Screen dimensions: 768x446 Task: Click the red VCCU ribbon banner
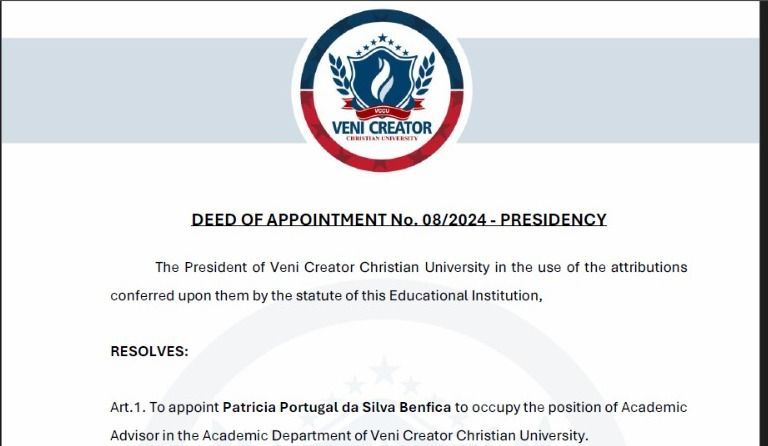382,106
